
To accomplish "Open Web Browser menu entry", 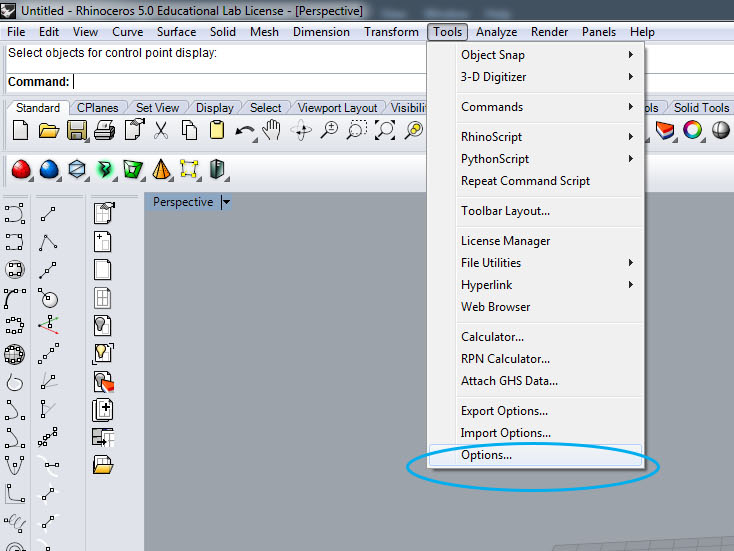I will point(536,307).
